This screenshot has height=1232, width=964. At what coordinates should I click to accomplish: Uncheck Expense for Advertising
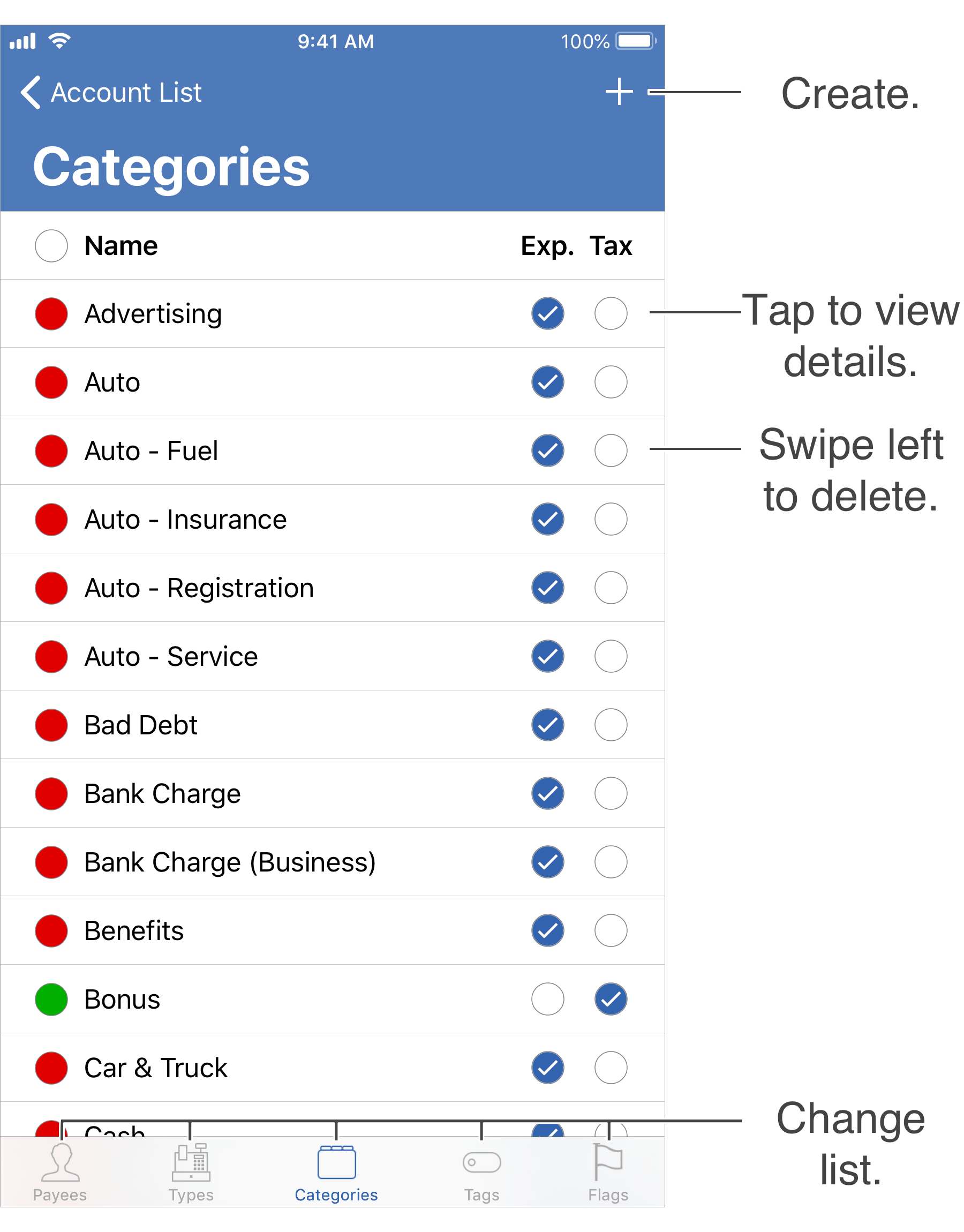tap(547, 313)
